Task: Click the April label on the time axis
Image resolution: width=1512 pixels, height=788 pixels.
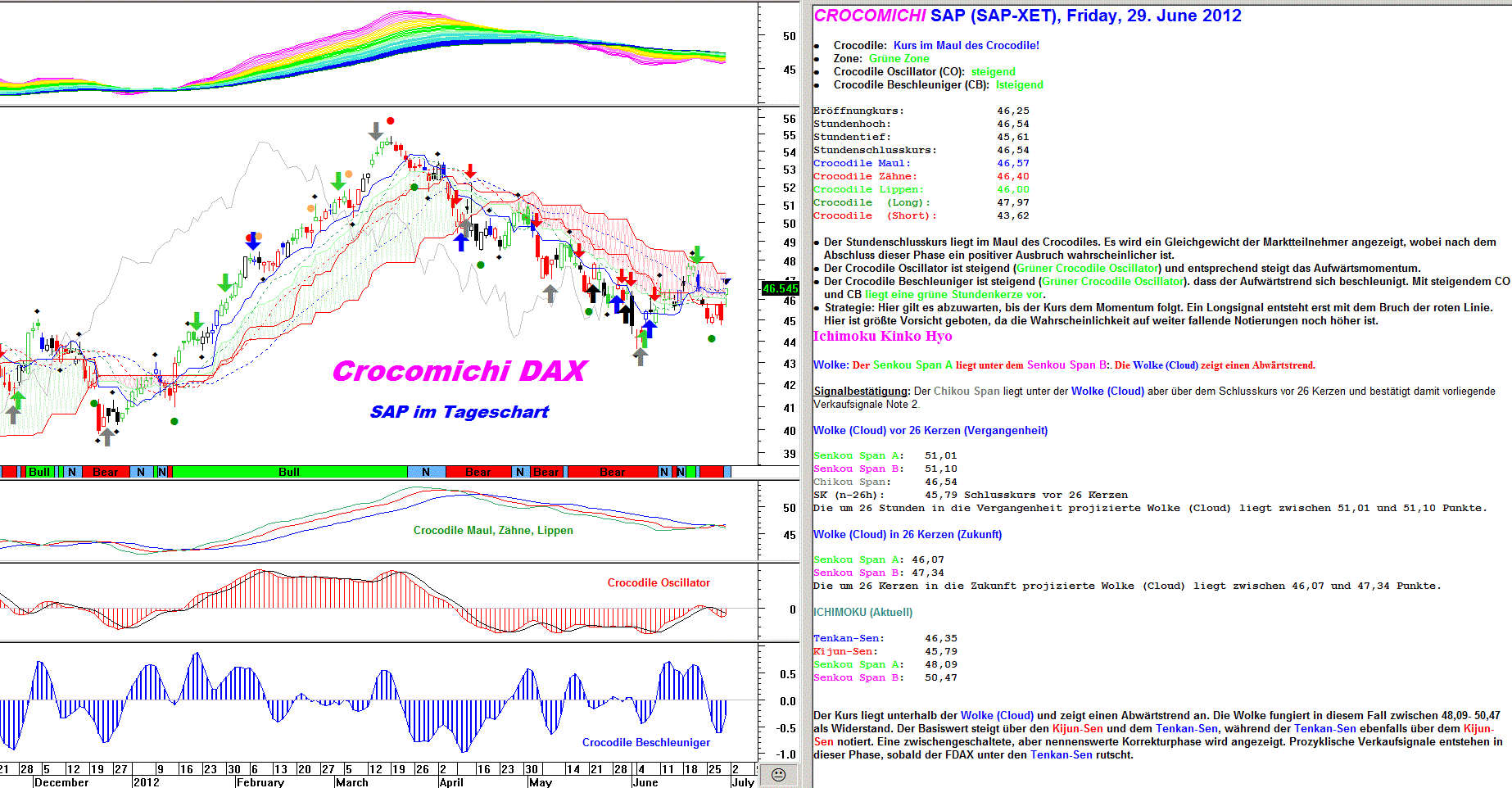Action: tap(451, 782)
